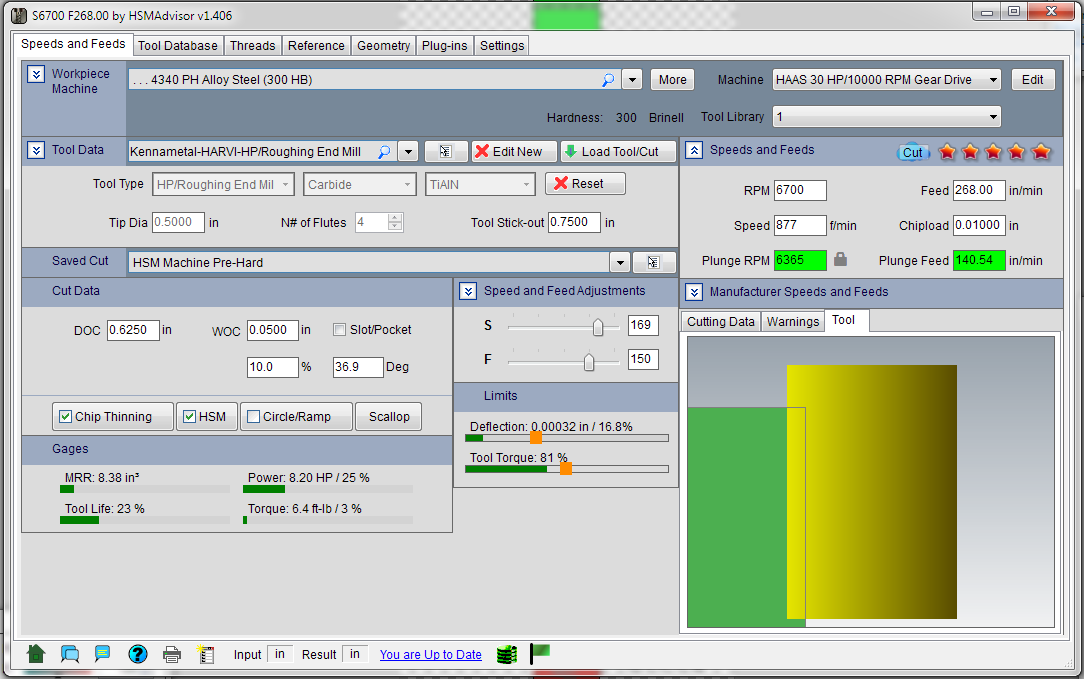Open the Geometry tab
The height and width of the screenshot is (679, 1084).
pyautogui.click(x=384, y=46)
